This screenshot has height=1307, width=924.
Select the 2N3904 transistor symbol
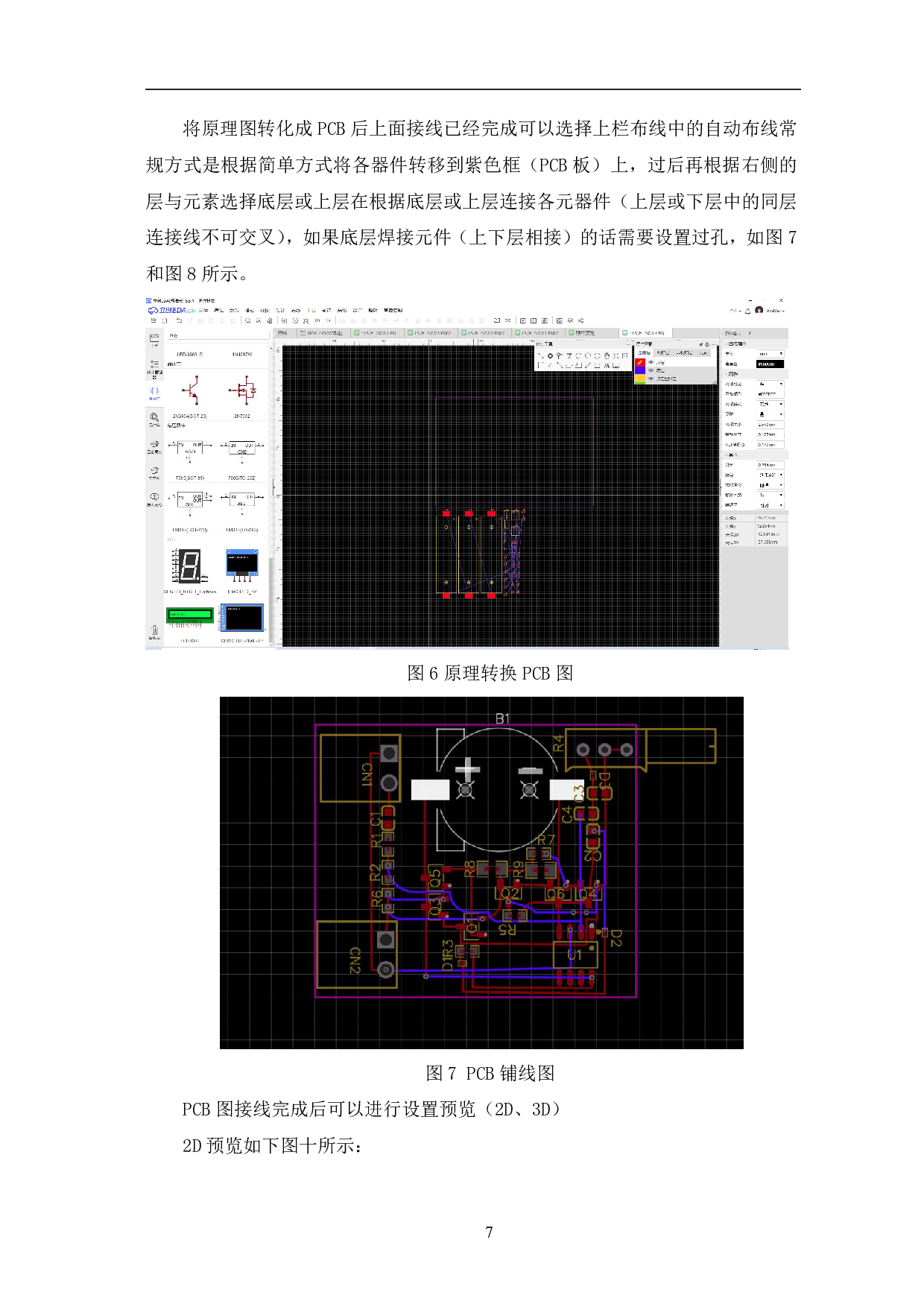[190, 390]
